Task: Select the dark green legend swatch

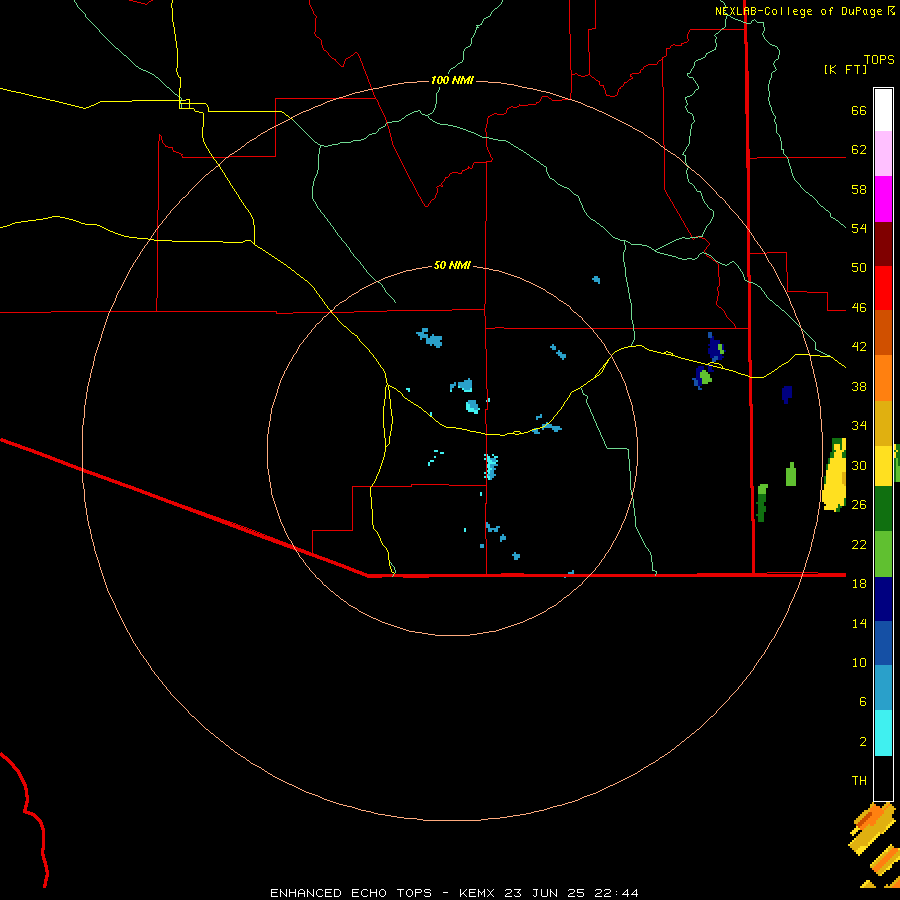Action: (883, 509)
